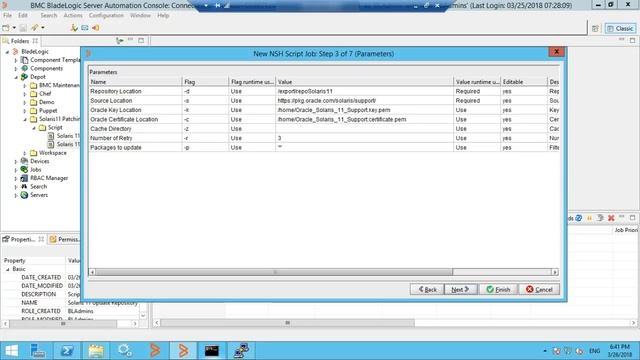This screenshot has width=640, height=360.
Task: Collapse the Basic property group
Action: click(7, 269)
